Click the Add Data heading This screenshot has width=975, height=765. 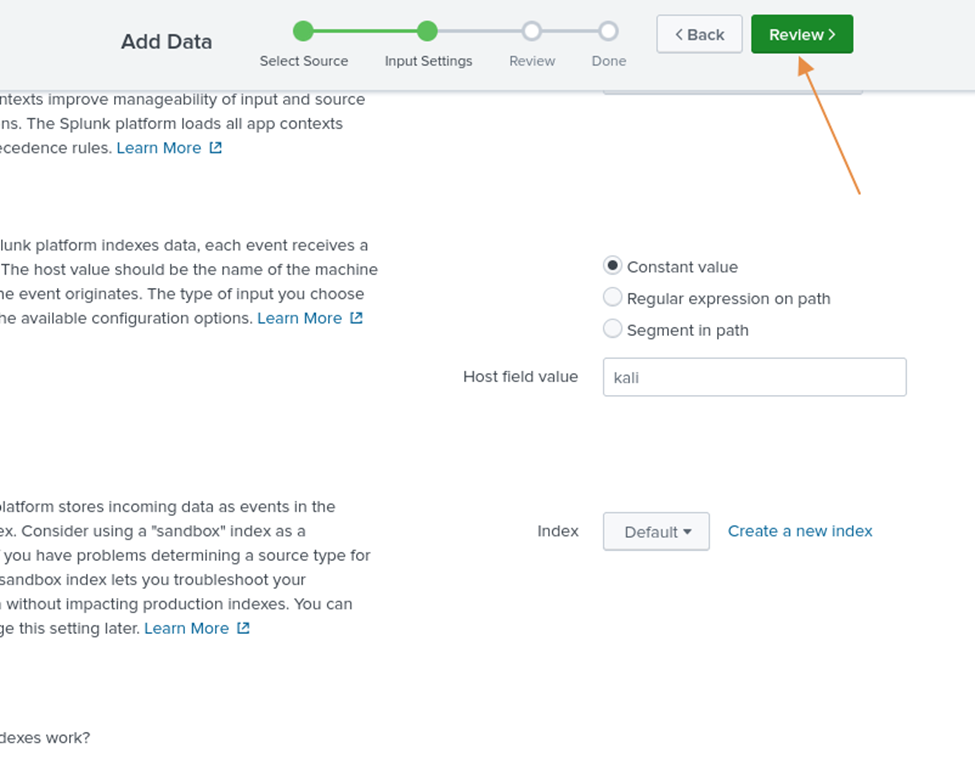pyautogui.click(x=166, y=42)
